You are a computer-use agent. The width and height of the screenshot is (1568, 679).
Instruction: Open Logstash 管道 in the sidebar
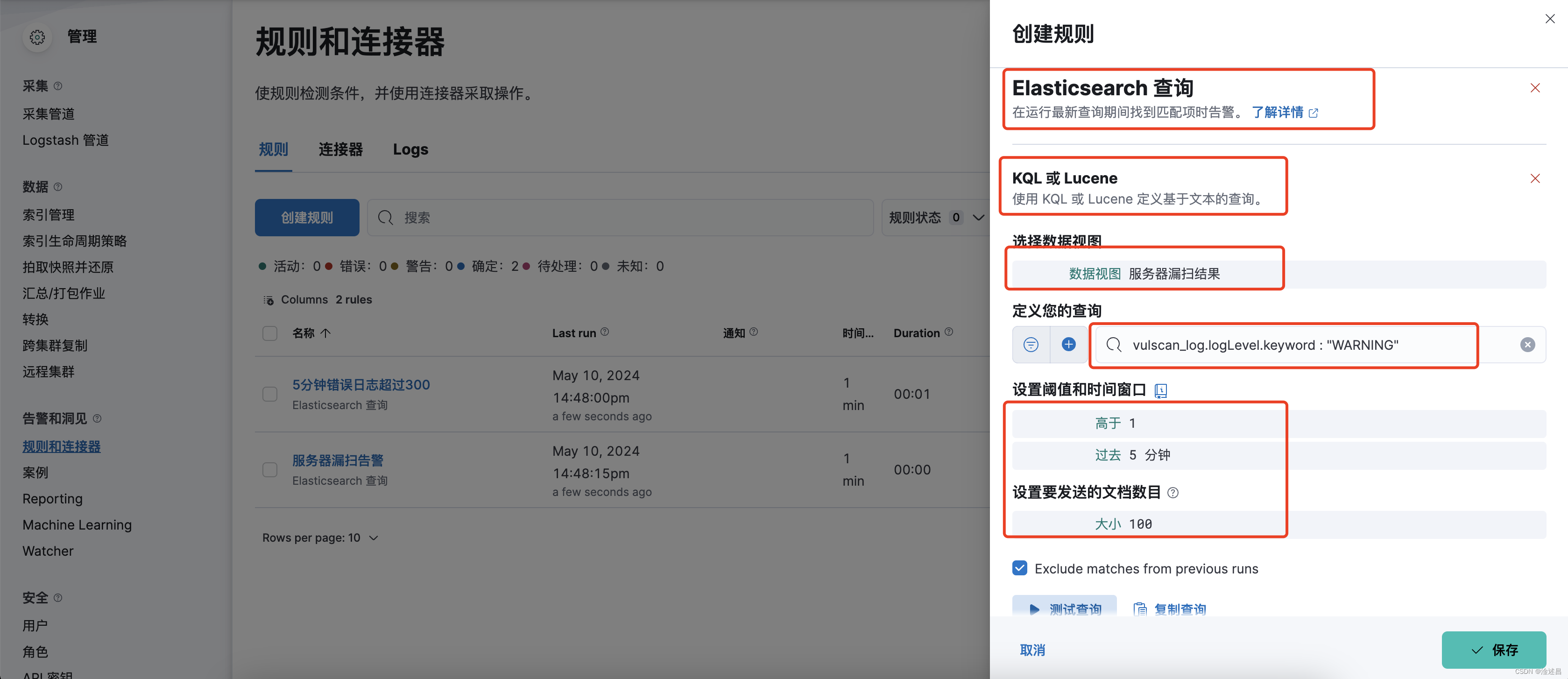66,140
